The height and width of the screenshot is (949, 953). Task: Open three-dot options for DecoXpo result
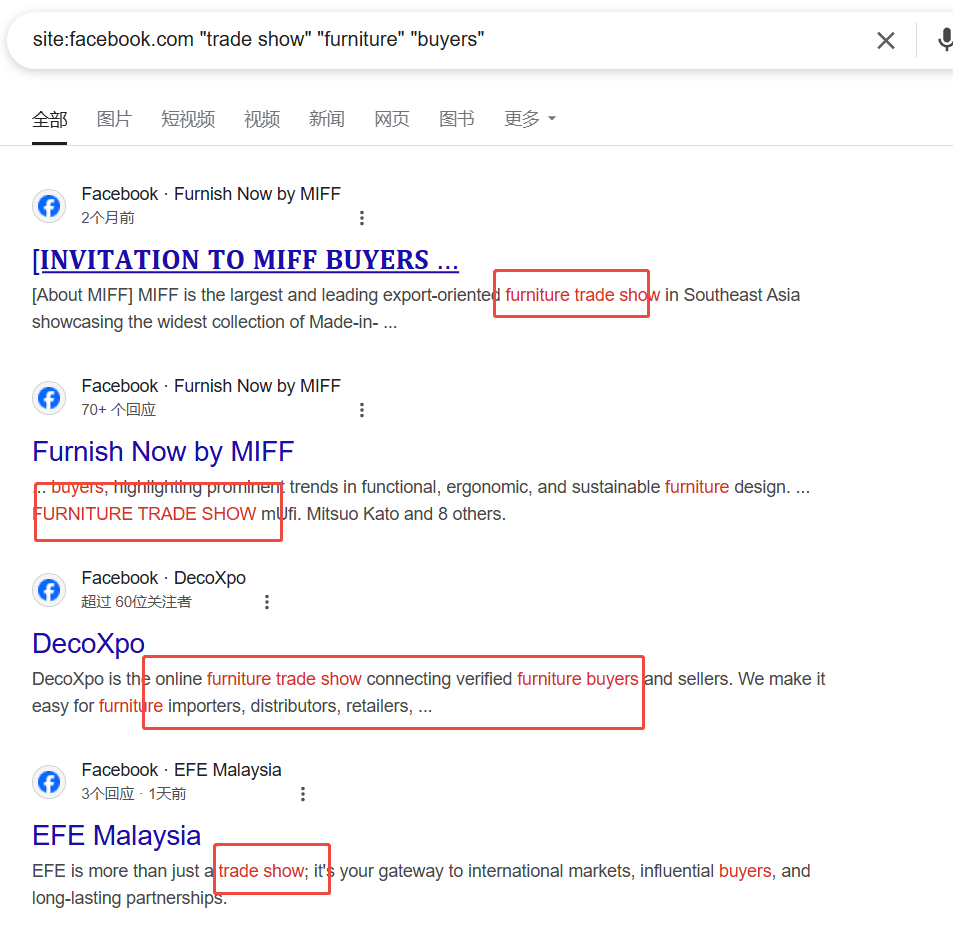(x=267, y=602)
